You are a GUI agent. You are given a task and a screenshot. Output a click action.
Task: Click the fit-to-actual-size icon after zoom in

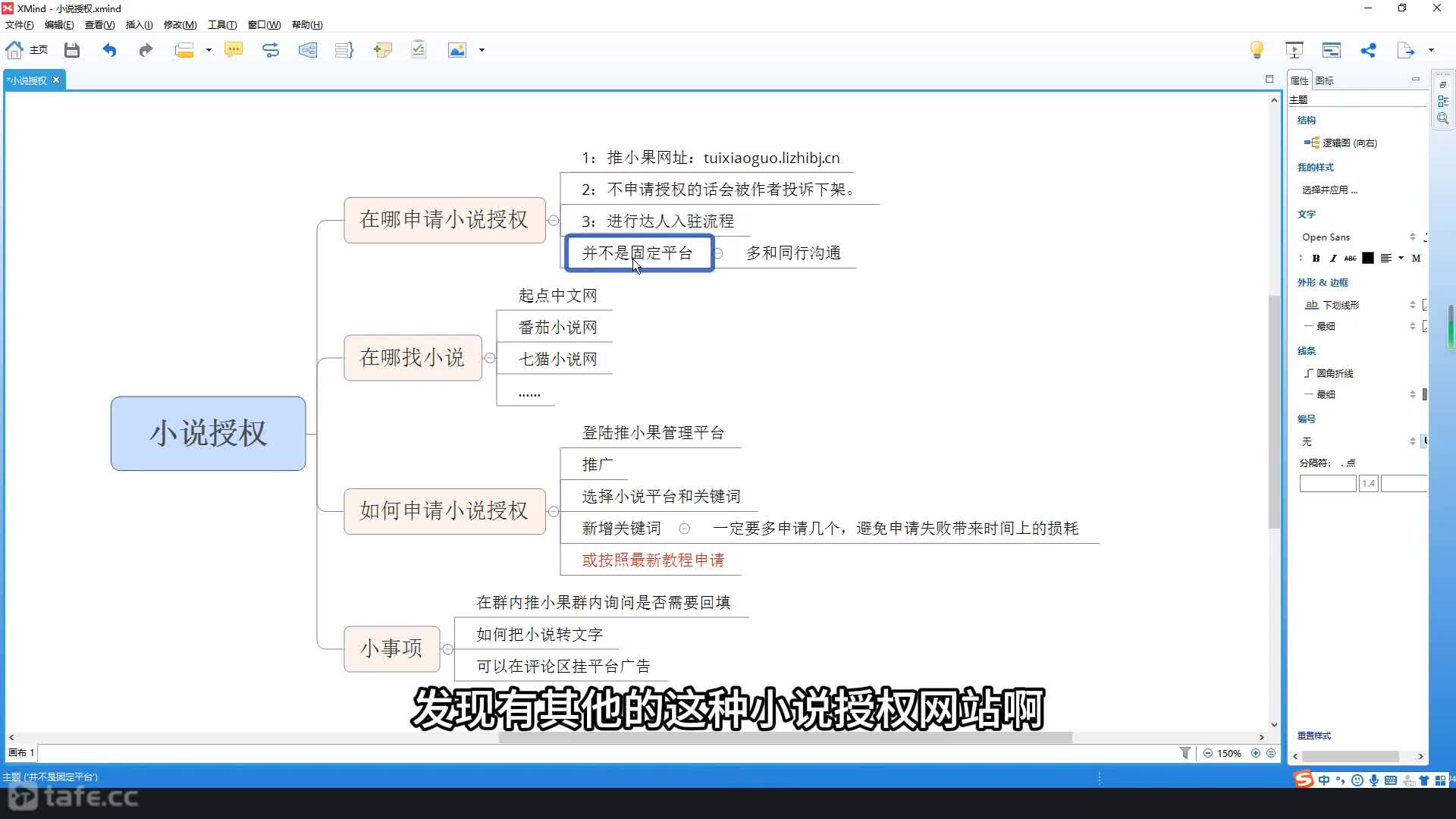point(1271,753)
